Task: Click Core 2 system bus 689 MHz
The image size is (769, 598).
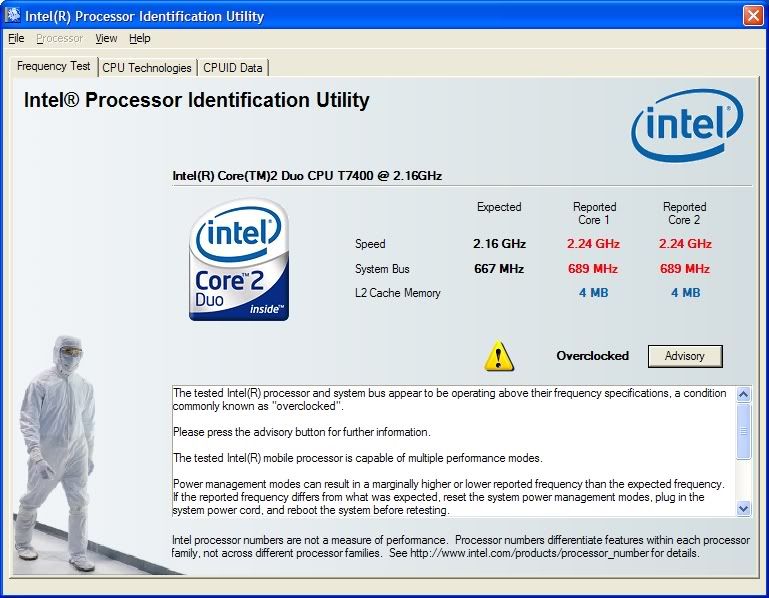Action: point(685,269)
